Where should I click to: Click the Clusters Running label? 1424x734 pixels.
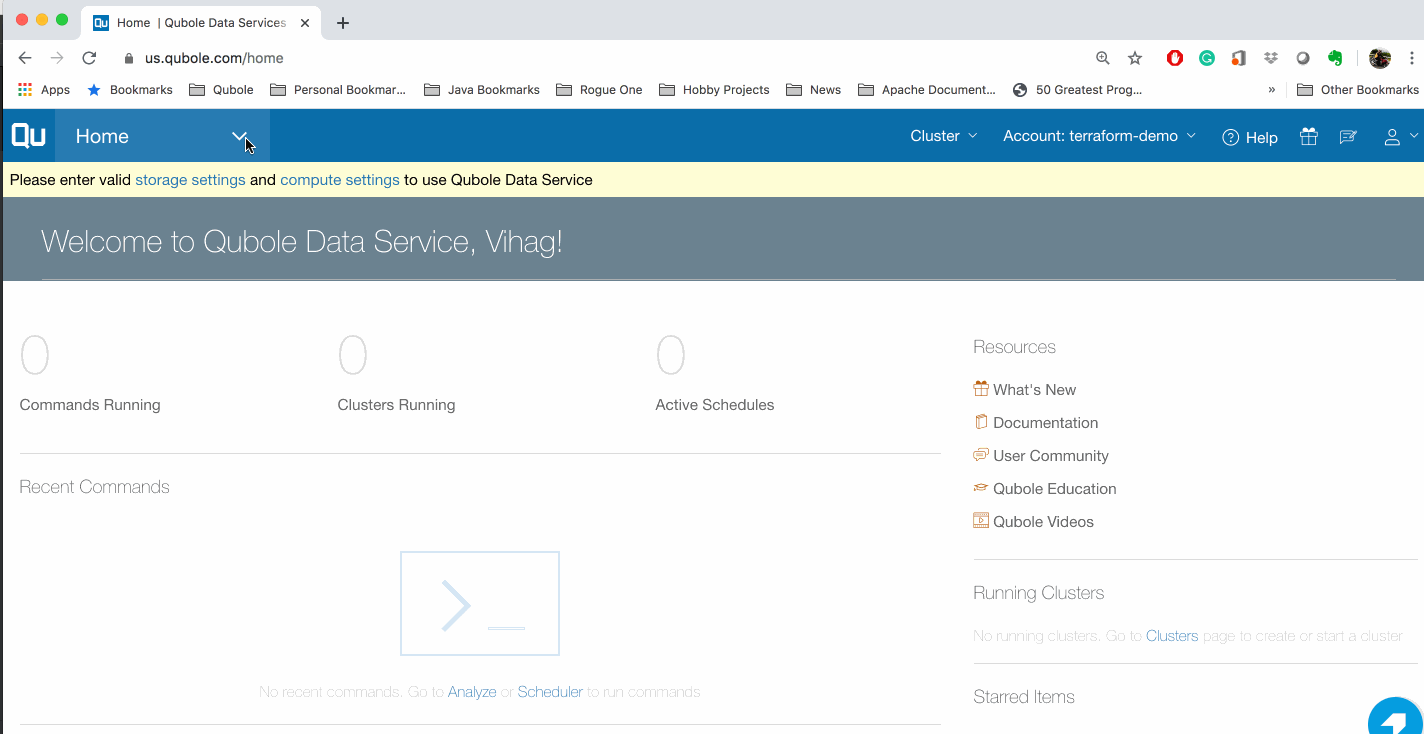(397, 405)
